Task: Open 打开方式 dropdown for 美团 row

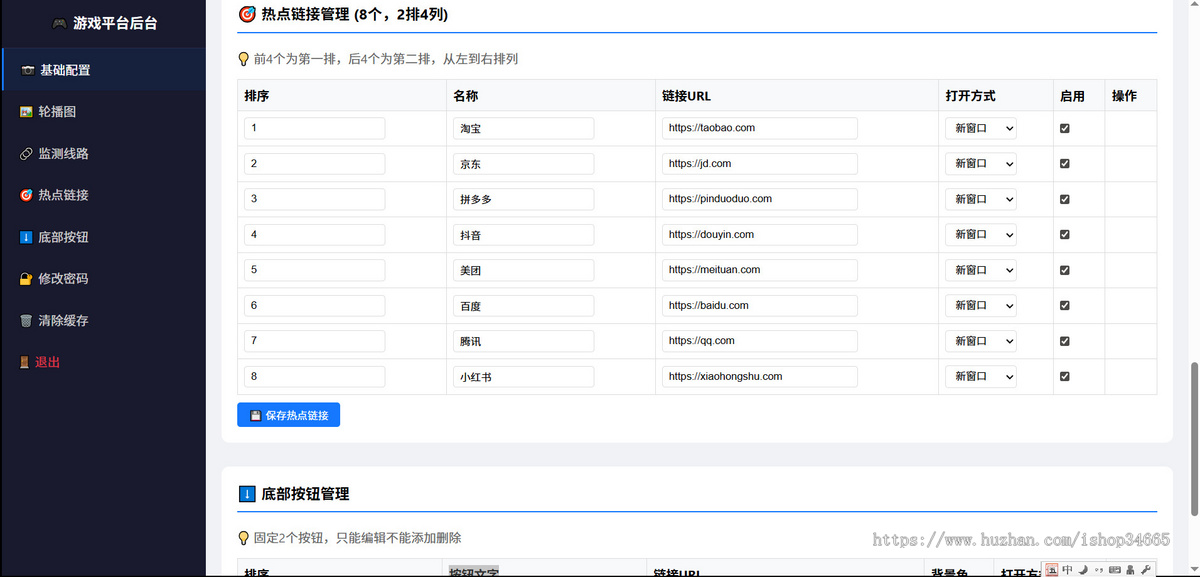Action: [981, 270]
